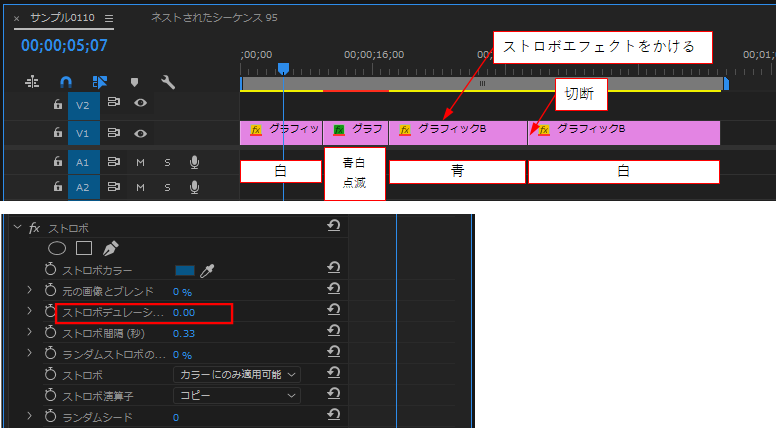Screen dimensions: 776x428
Task: Select the third グラフィックB clip
Action: click(458, 133)
